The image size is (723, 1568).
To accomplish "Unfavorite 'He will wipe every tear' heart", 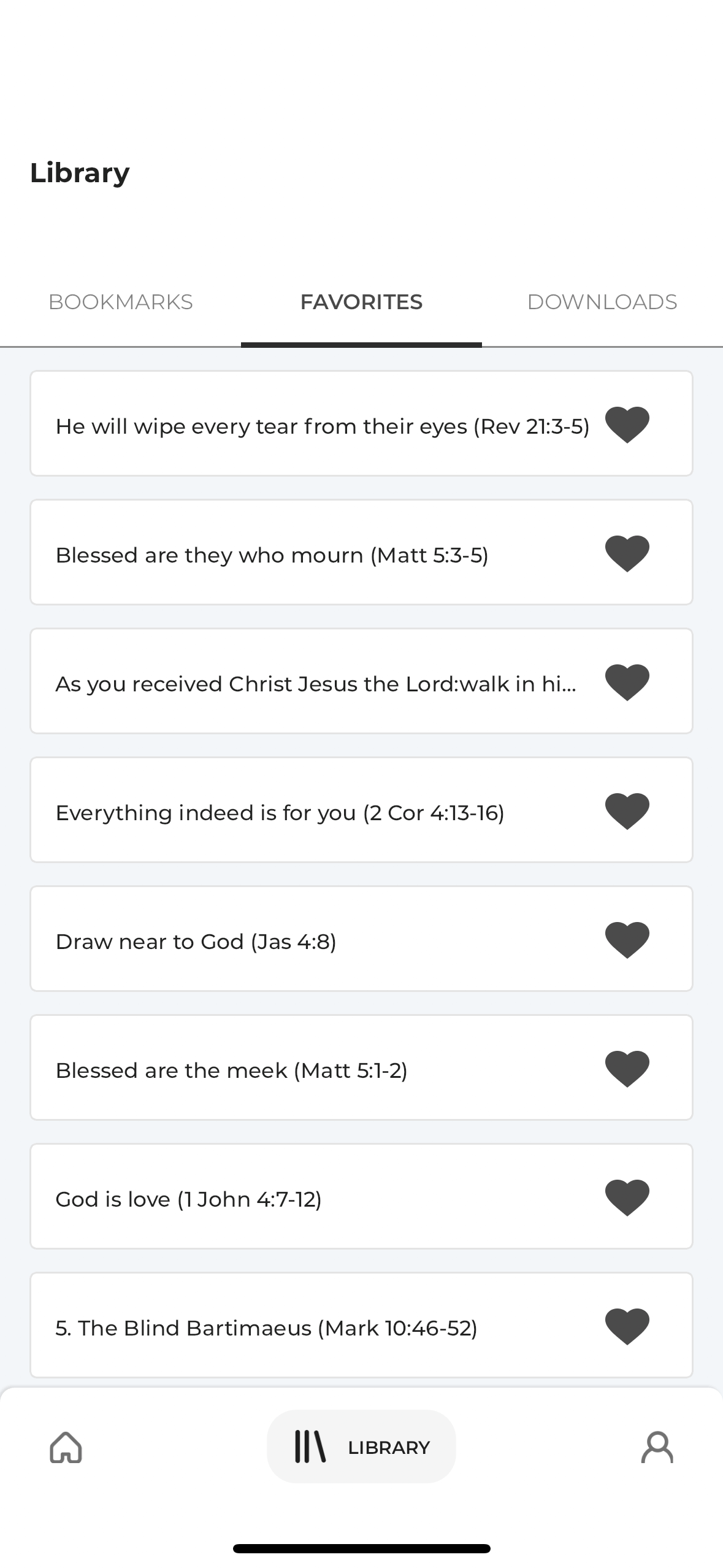I will click(627, 425).
